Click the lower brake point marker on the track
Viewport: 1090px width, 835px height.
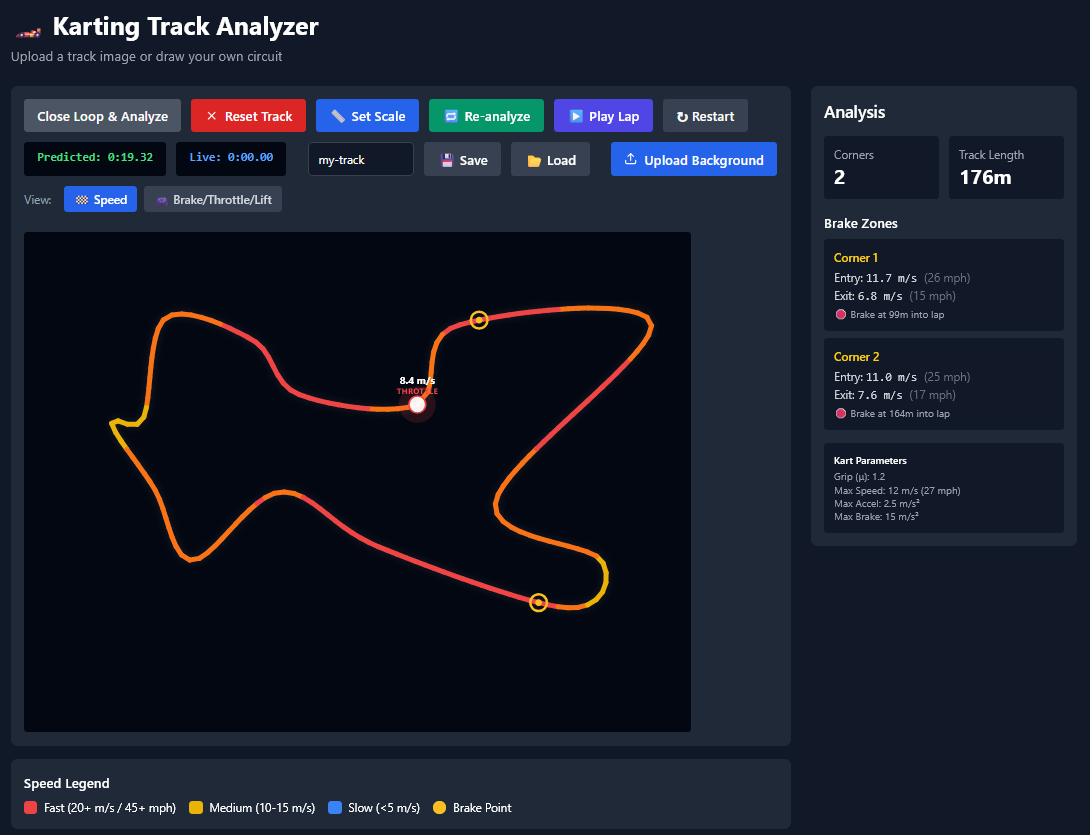point(538,602)
